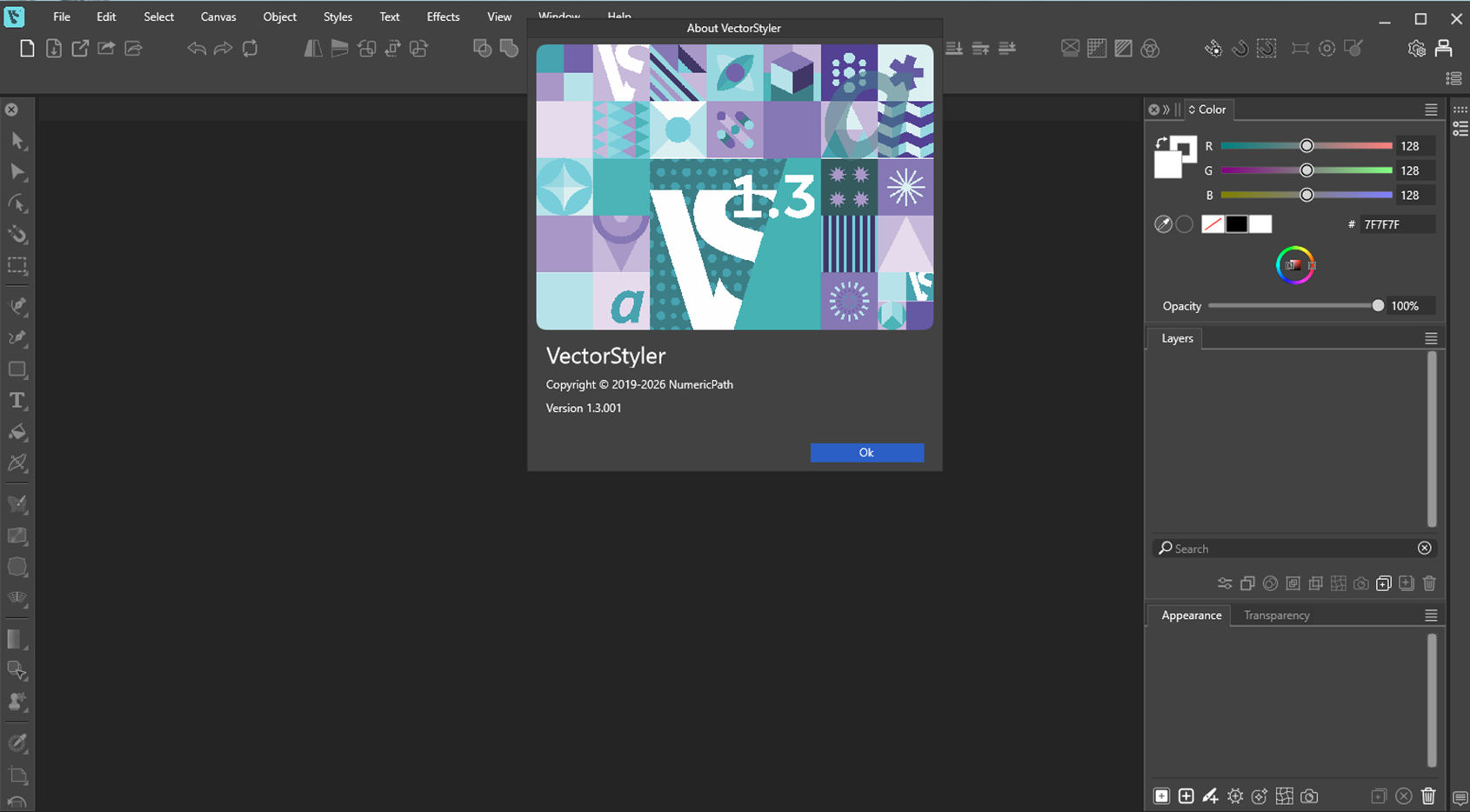Image resolution: width=1470 pixels, height=812 pixels.
Task: Select the Text tool
Action: coord(17,401)
